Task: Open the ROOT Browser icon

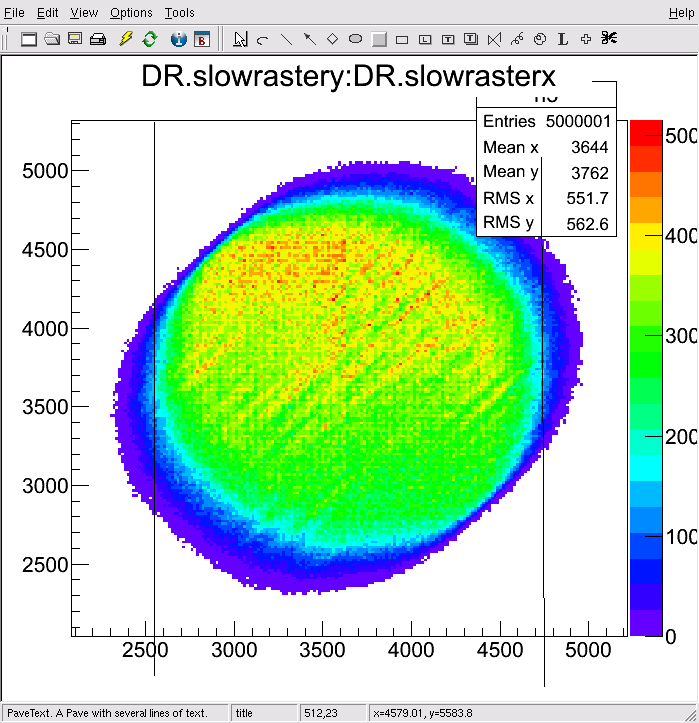Action: [x=201, y=39]
